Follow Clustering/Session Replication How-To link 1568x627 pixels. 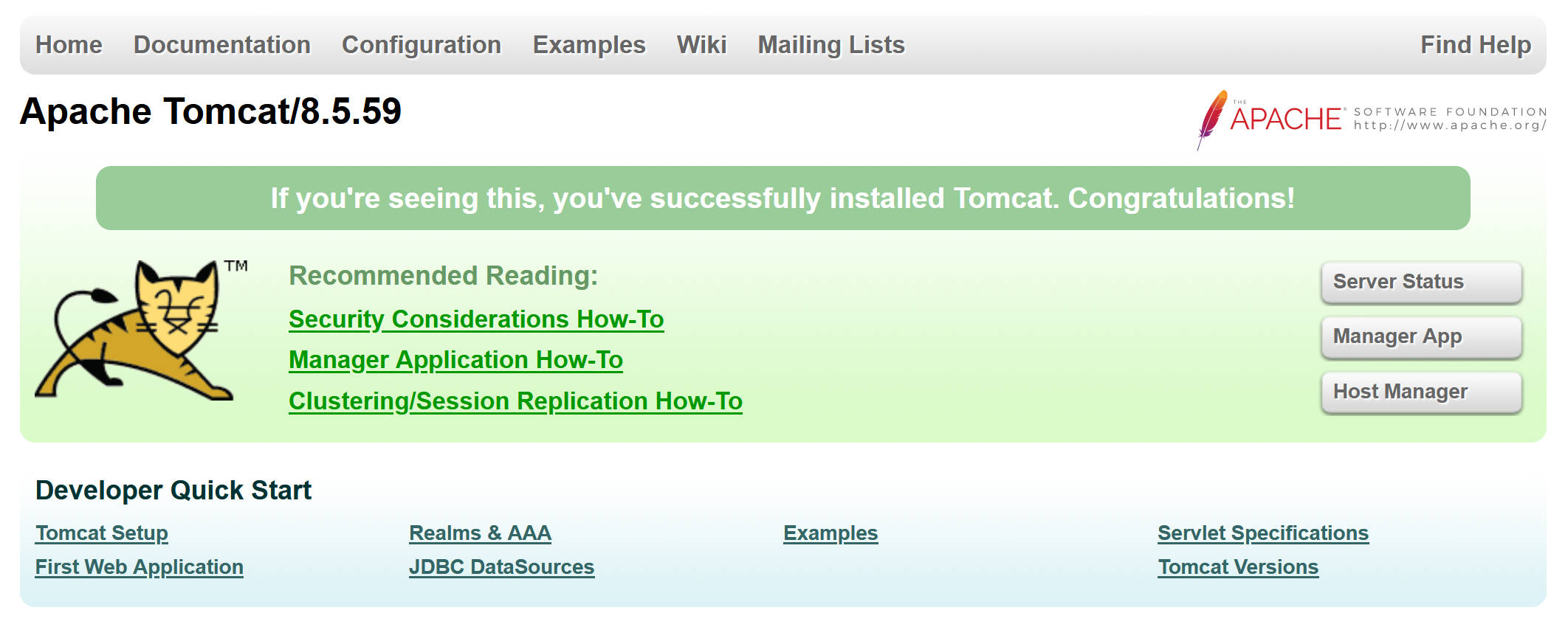[515, 401]
